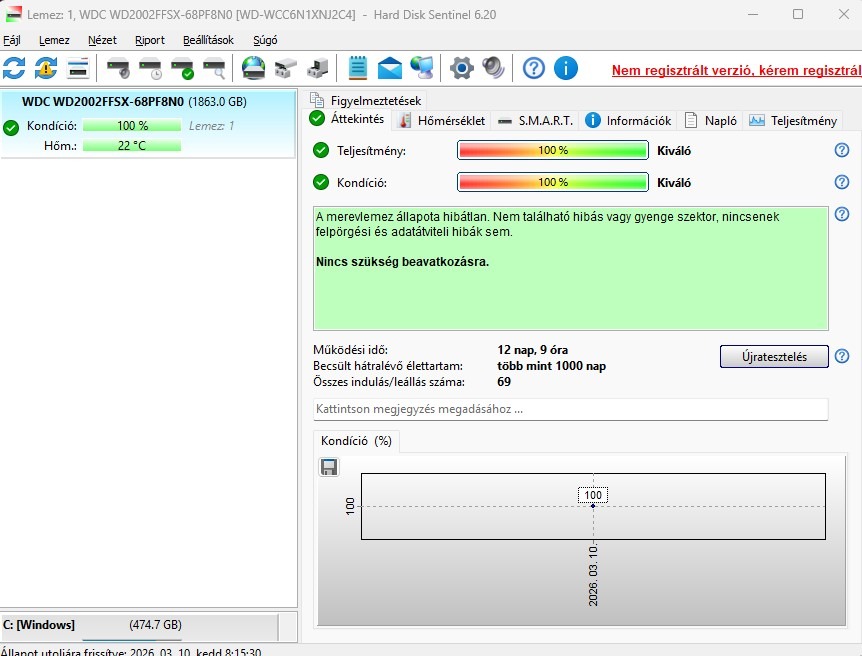Click the disk list panel toolbar icon

(x=78, y=69)
